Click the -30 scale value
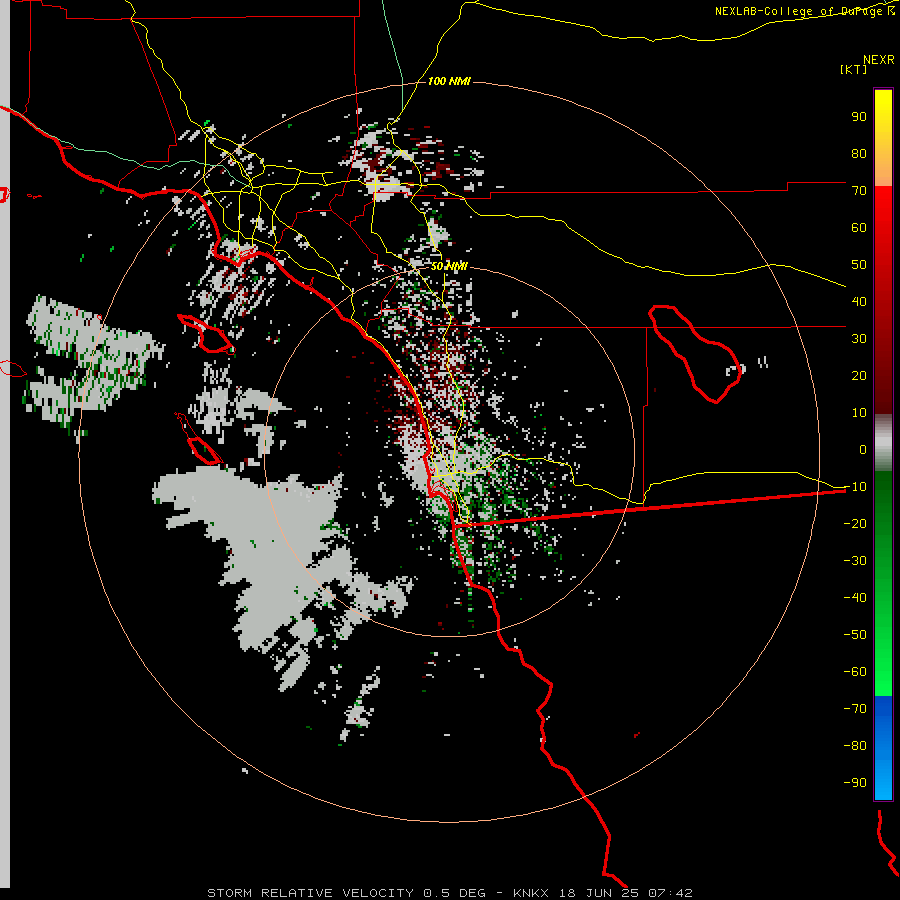900x900 pixels. coord(855,561)
